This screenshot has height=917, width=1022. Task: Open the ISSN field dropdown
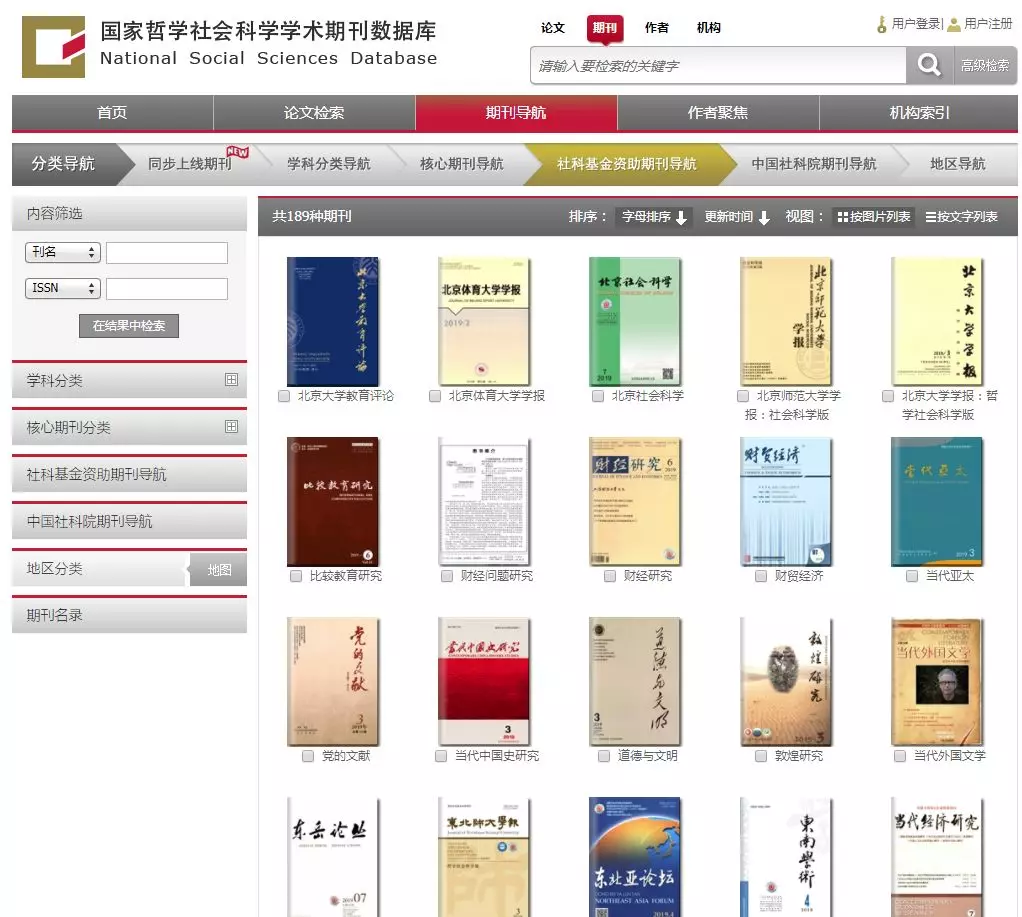[63, 288]
